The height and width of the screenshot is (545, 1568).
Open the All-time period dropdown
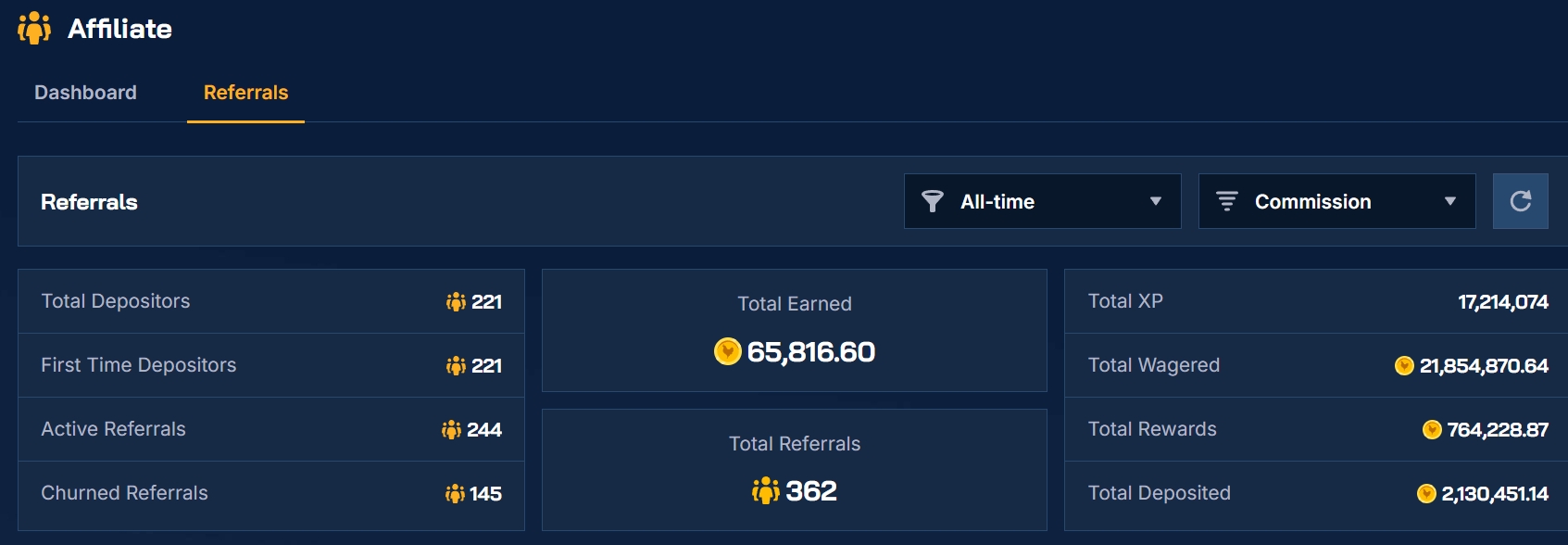(1043, 201)
